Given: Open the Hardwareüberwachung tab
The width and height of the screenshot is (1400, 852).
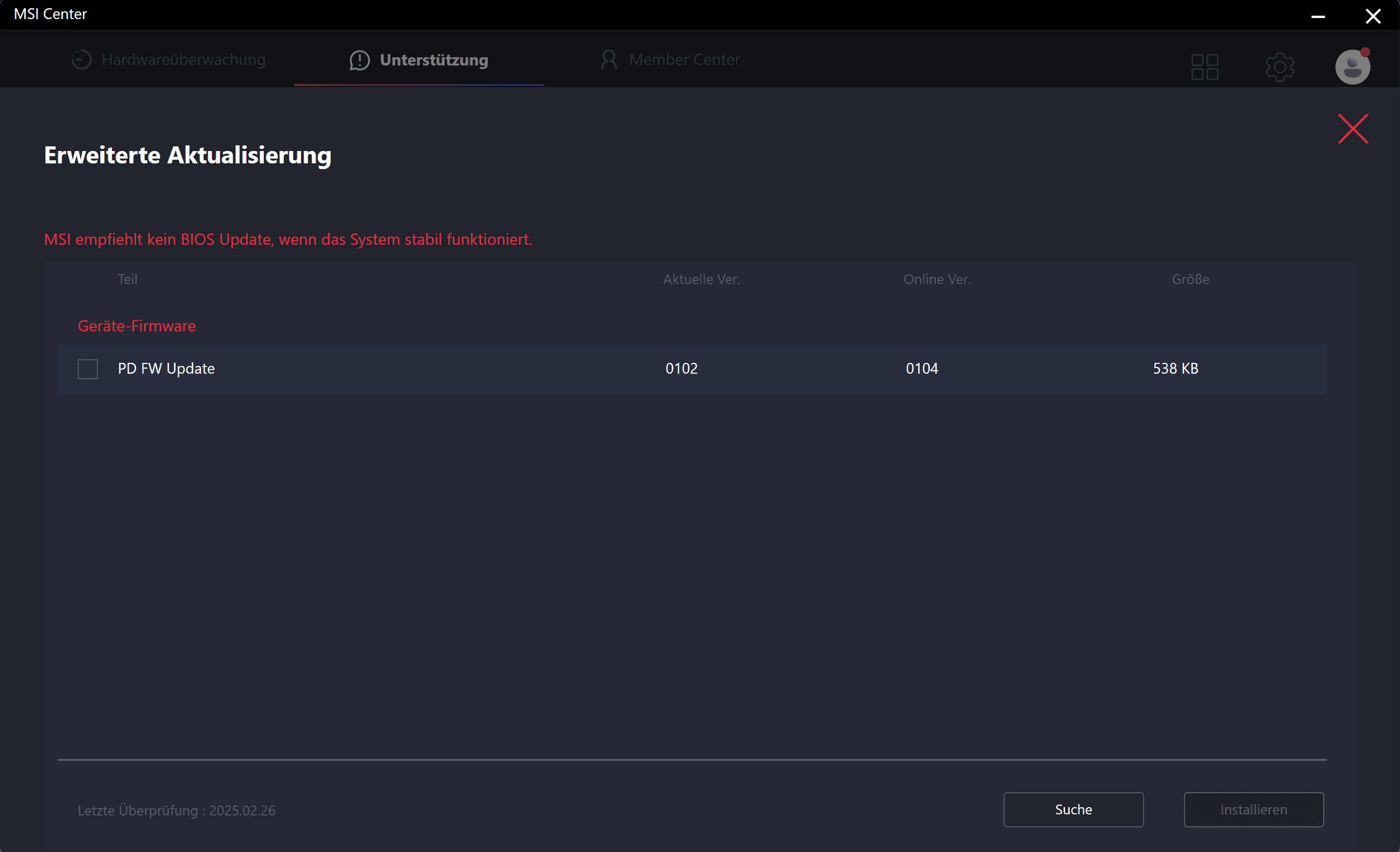Looking at the screenshot, I should pyautogui.click(x=168, y=60).
